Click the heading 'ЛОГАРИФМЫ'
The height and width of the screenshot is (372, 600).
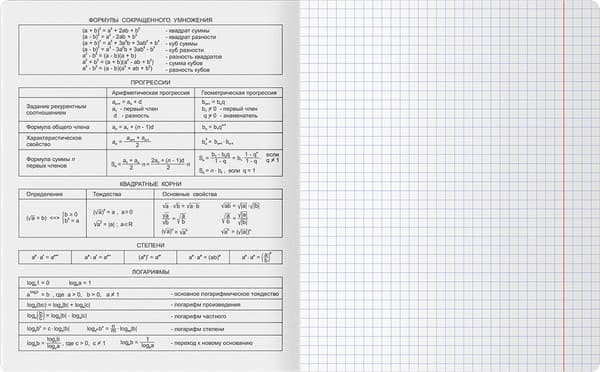(150, 272)
